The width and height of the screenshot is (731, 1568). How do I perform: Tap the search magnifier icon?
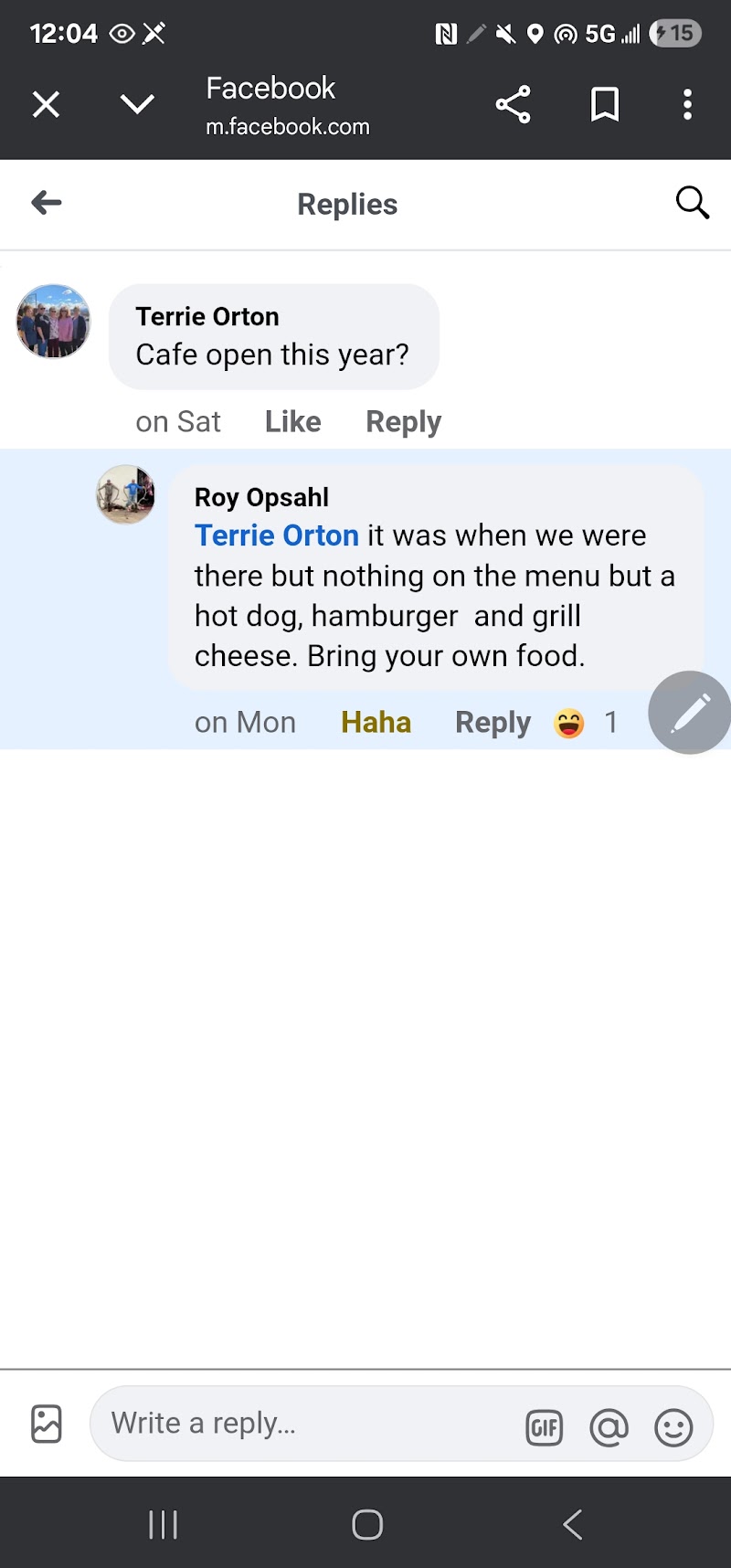[x=692, y=203]
